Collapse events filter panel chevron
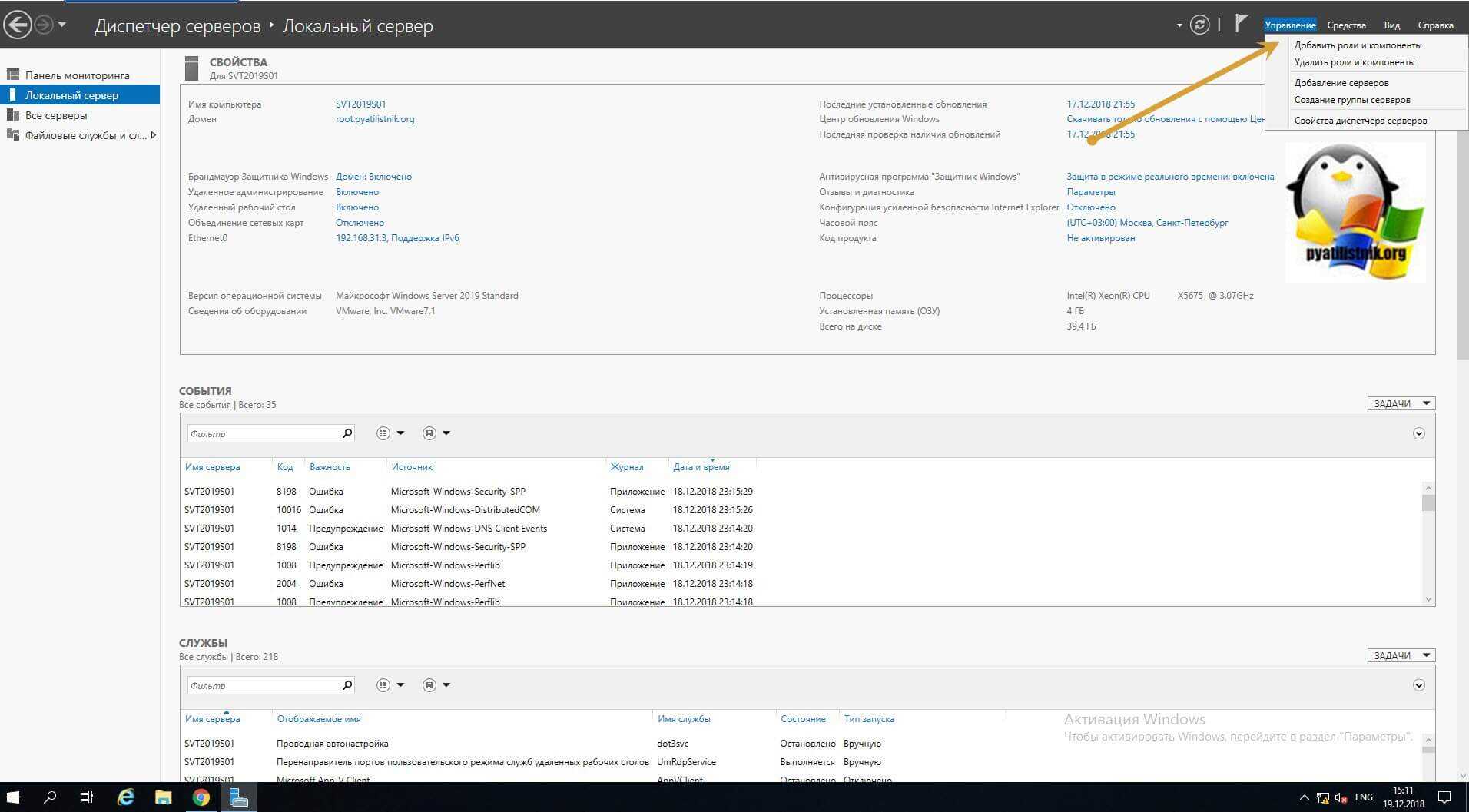The height and width of the screenshot is (812, 1469). tap(1418, 433)
